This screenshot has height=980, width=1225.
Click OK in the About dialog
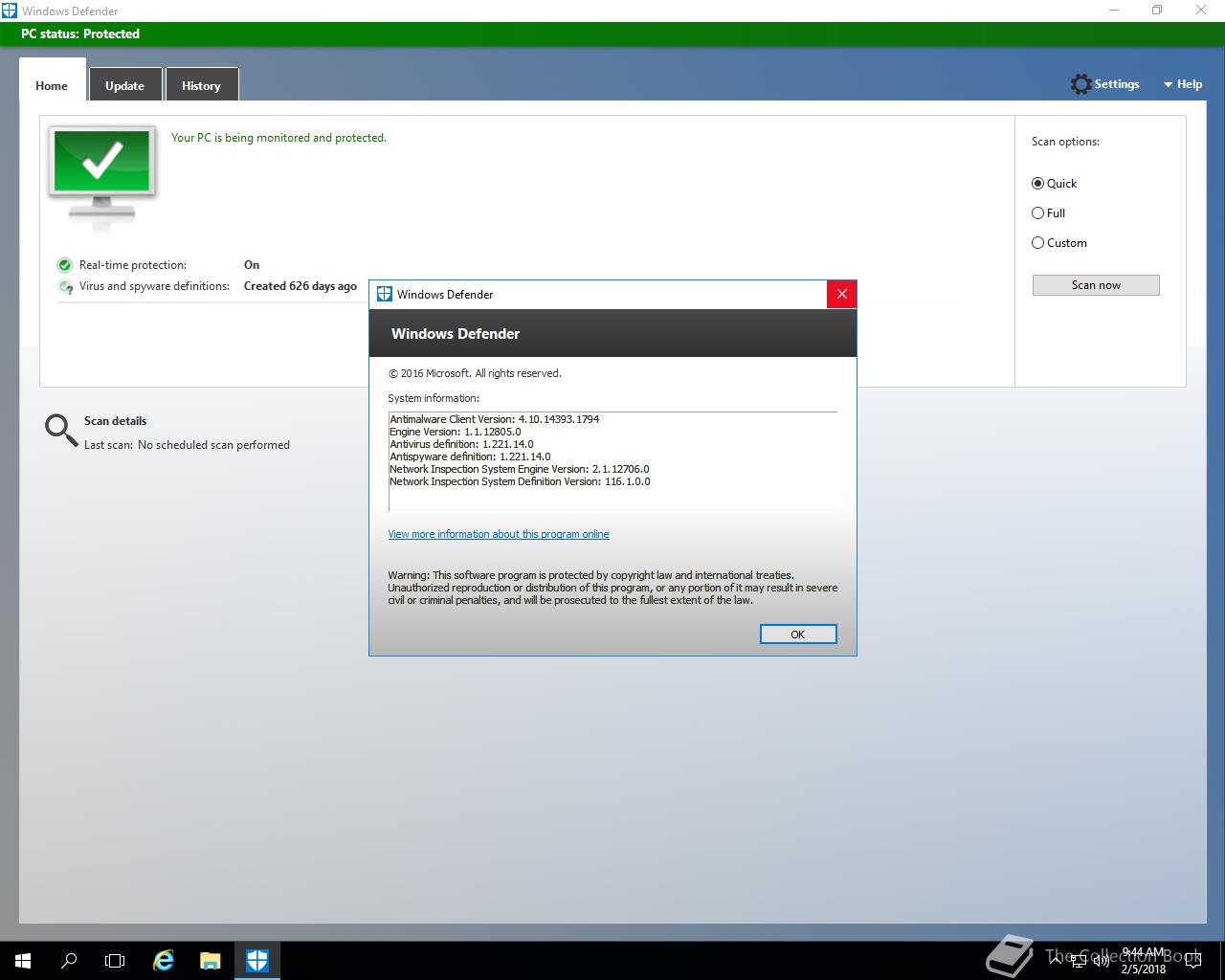click(x=798, y=635)
